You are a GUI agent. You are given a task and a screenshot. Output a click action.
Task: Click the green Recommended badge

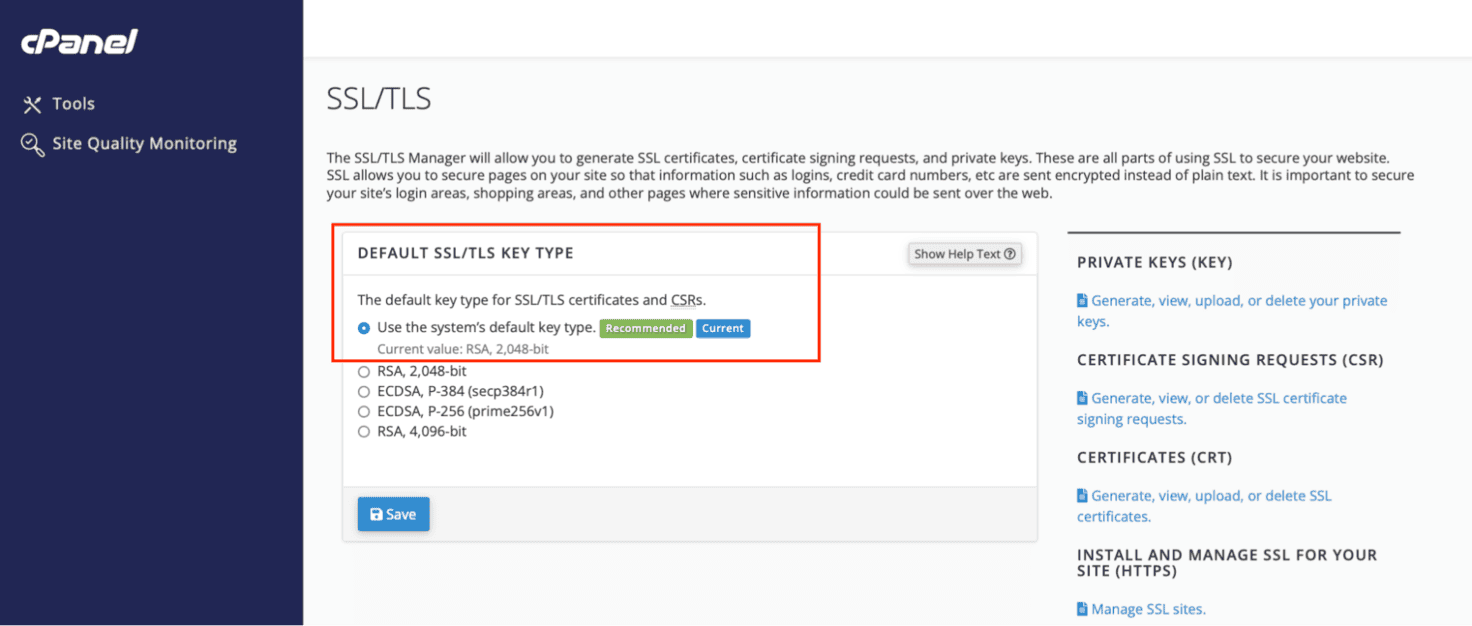coord(646,328)
